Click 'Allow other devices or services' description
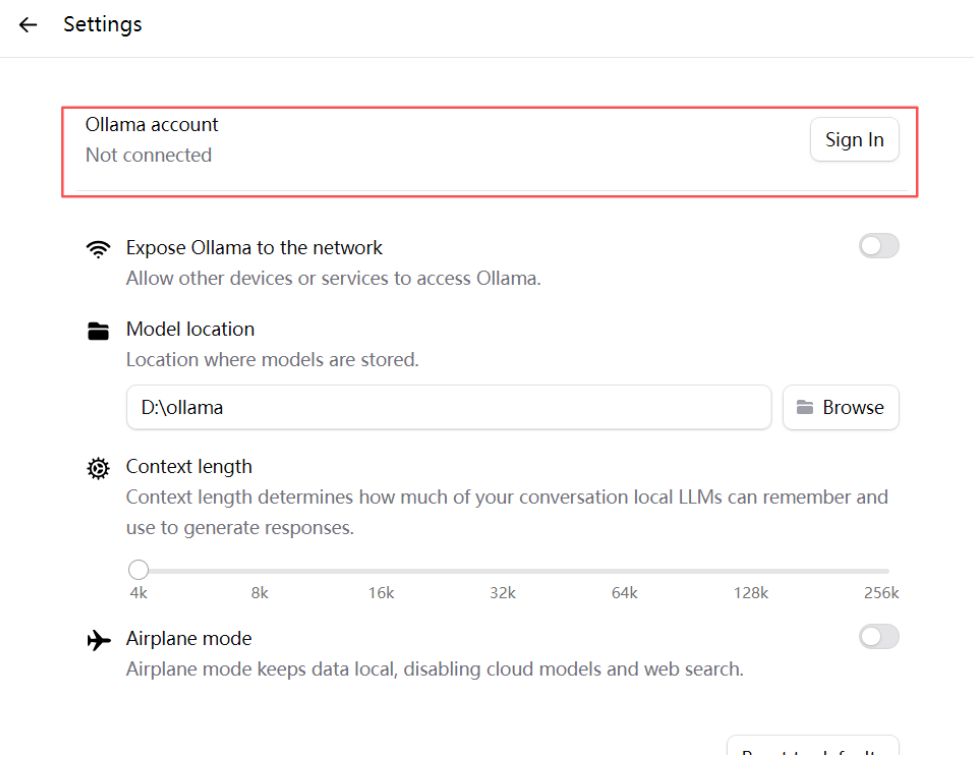 (334, 278)
